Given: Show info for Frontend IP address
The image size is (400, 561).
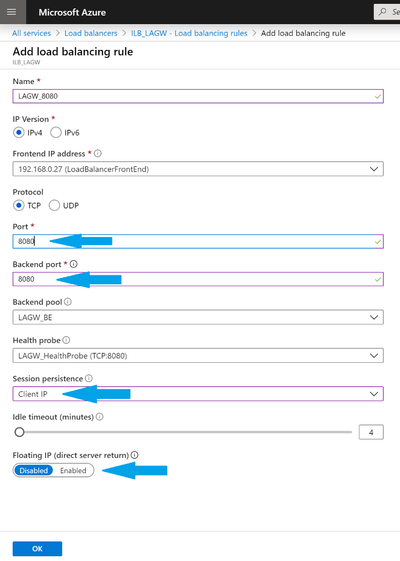Looking at the screenshot, I should (98, 153).
